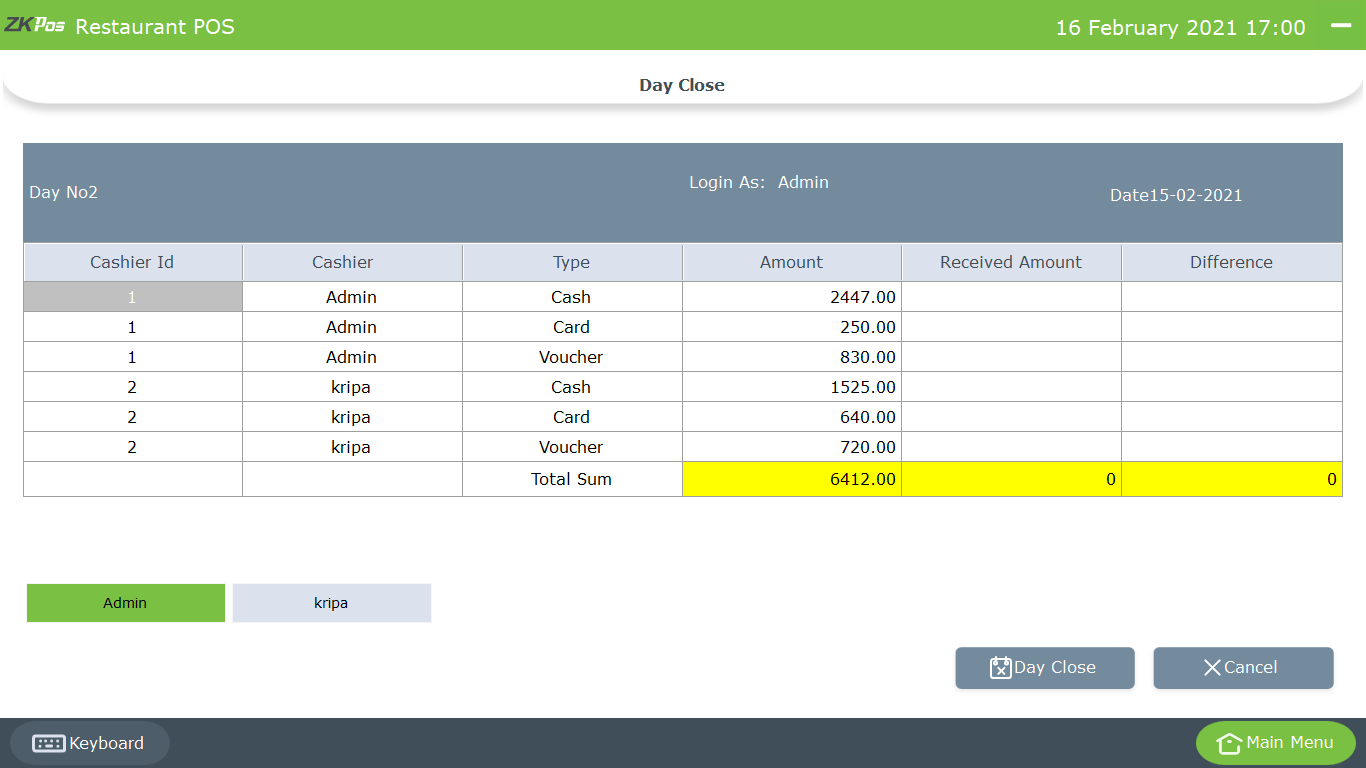Click the total sum 6412.00 cell
The width and height of the screenshot is (1366, 768).
click(x=792, y=479)
